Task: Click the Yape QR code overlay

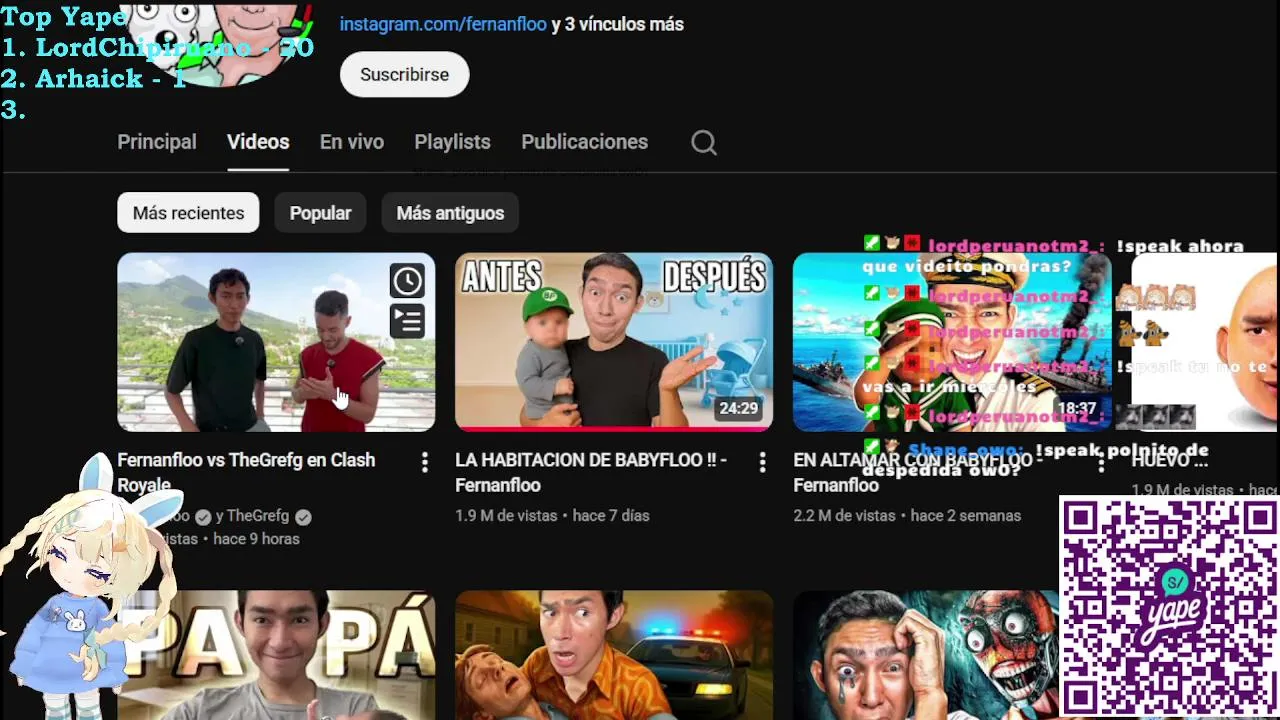Action: [1168, 607]
